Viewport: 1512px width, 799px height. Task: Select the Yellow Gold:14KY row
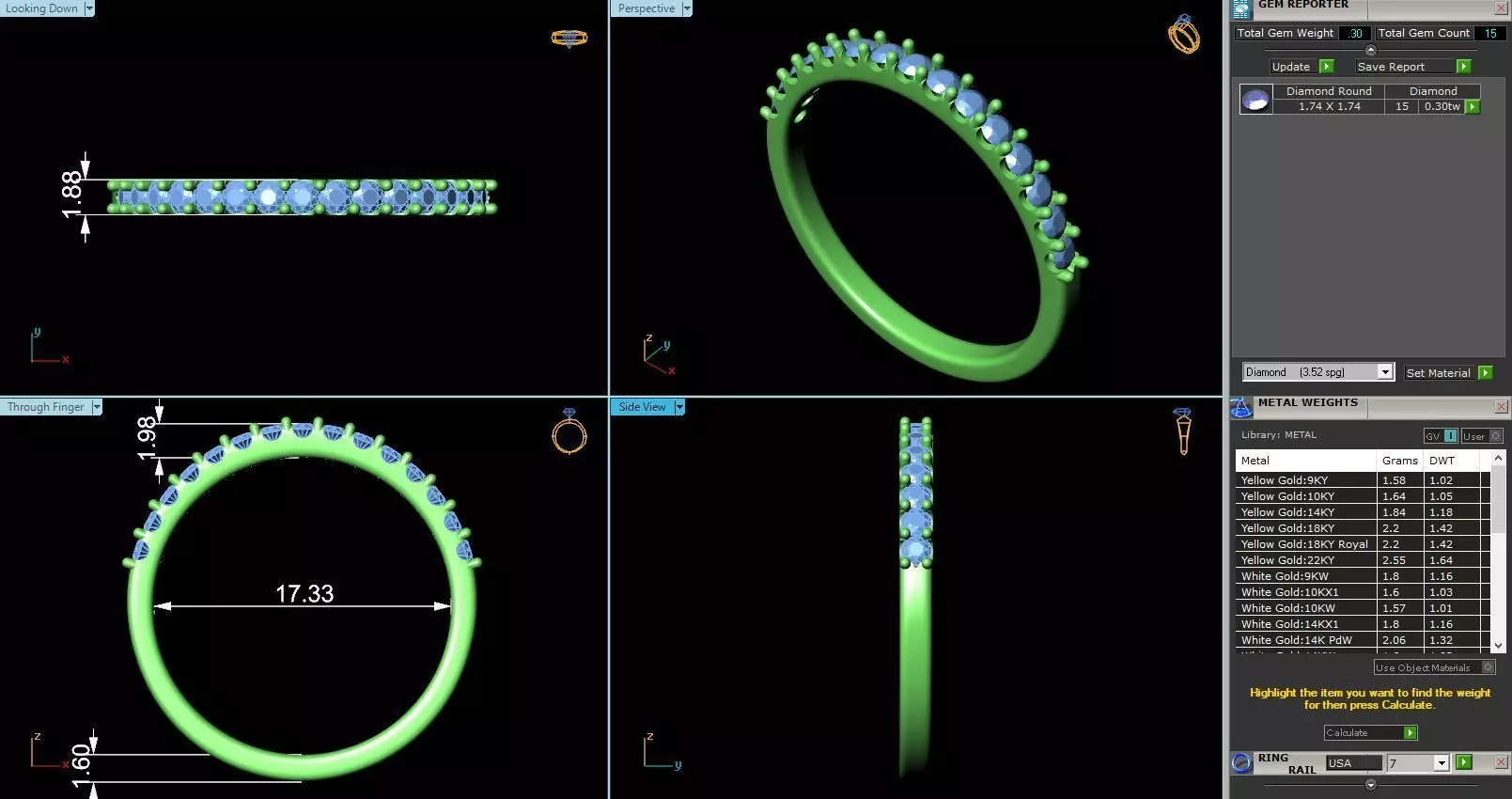click(x=1363, y=512)
